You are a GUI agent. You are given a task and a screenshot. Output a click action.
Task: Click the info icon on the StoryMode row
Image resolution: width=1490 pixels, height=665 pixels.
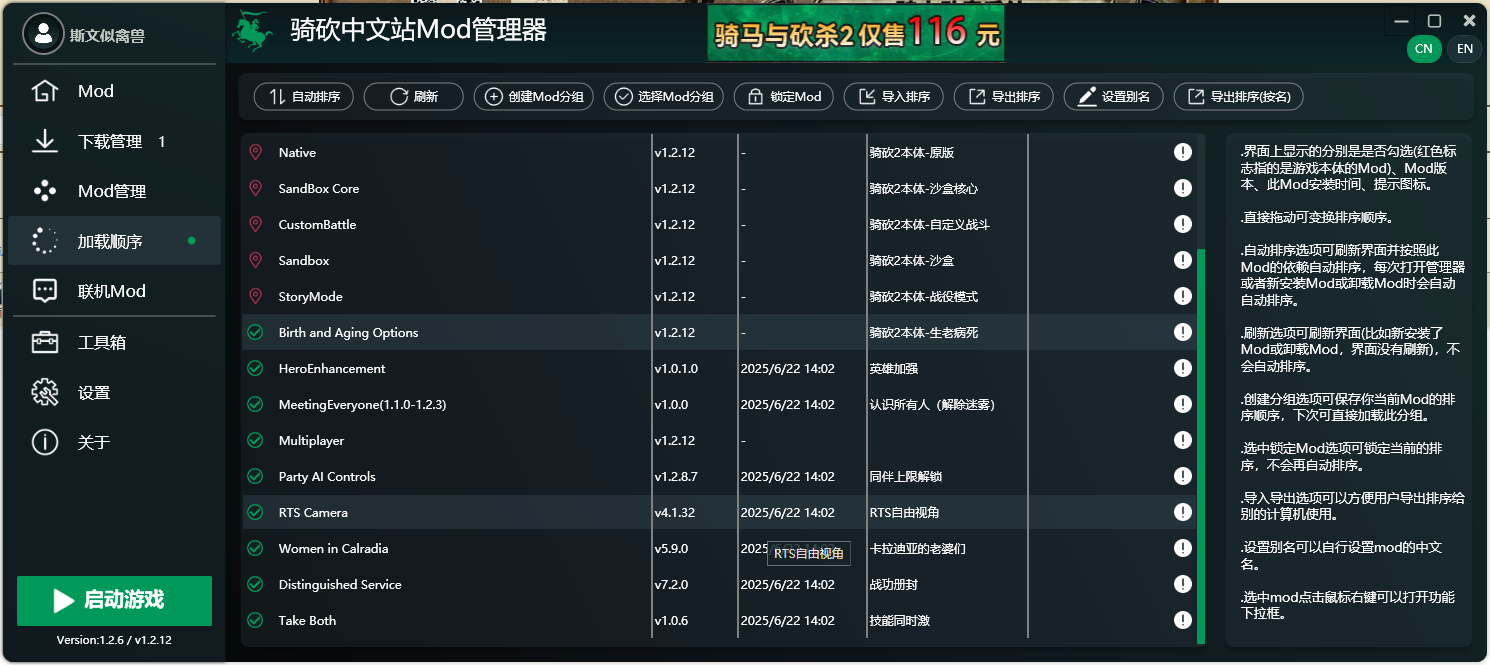1183,296
